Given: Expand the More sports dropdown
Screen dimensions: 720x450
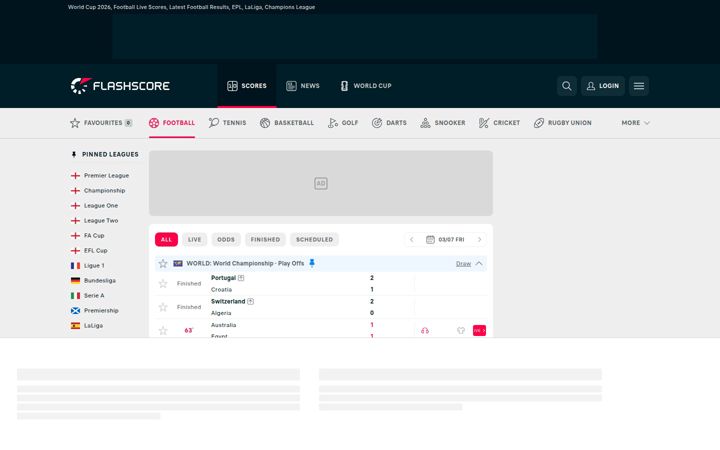Looking at the screenshot, I should [x=636, y=123].
